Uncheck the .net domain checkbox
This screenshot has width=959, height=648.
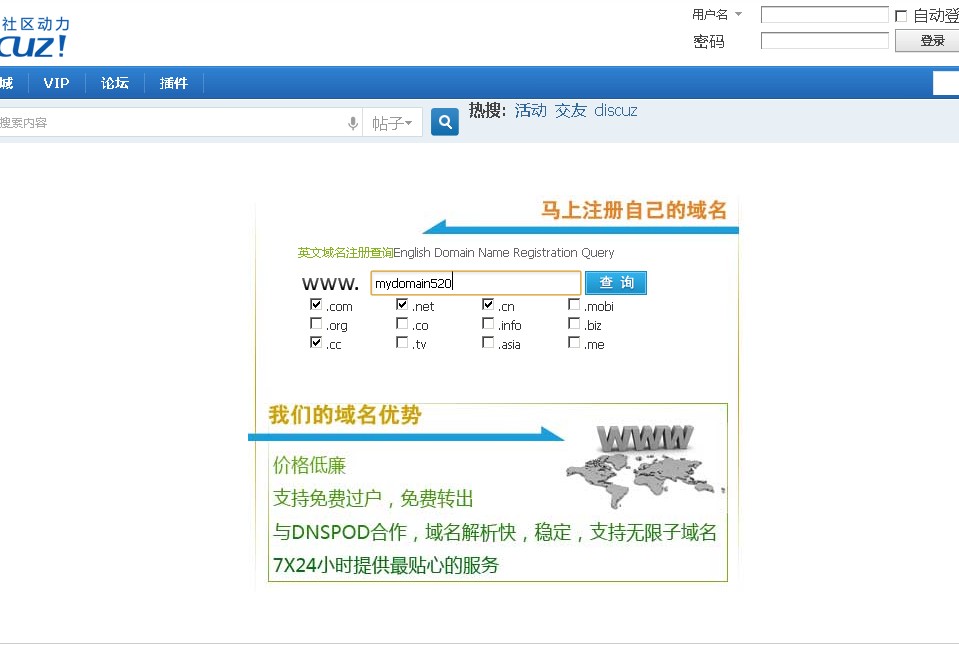click(x=402, y=304)
